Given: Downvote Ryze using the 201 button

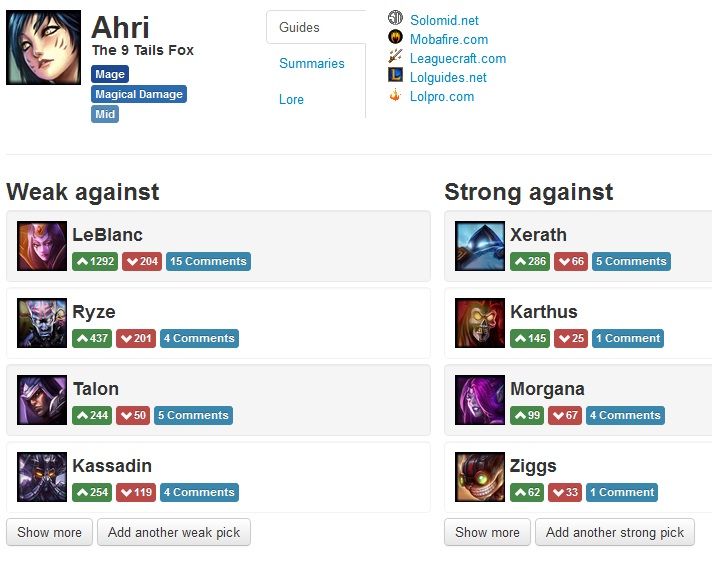Looking at the screenshot, I should click(136, 338).
